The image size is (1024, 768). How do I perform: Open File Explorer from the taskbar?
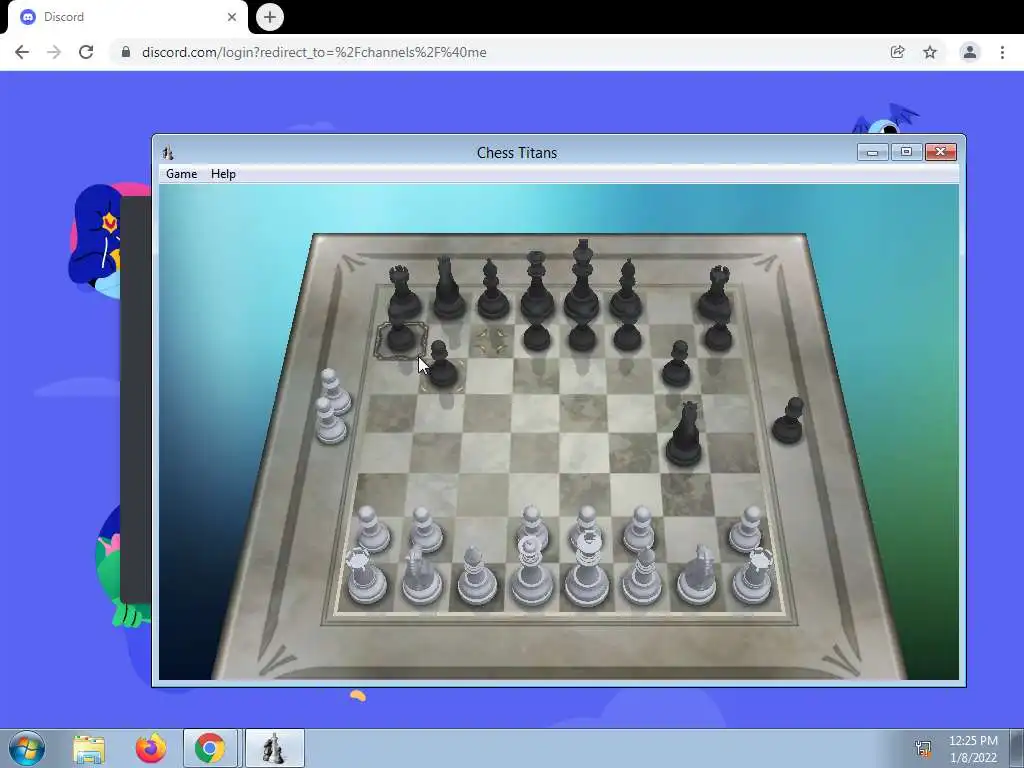(89, 748)
